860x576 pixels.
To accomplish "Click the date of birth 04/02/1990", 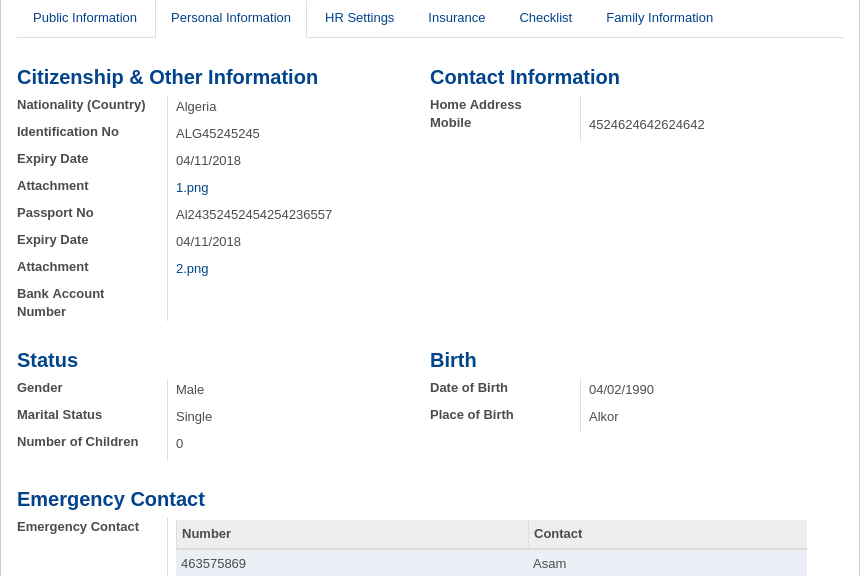I will coord(621,390).
